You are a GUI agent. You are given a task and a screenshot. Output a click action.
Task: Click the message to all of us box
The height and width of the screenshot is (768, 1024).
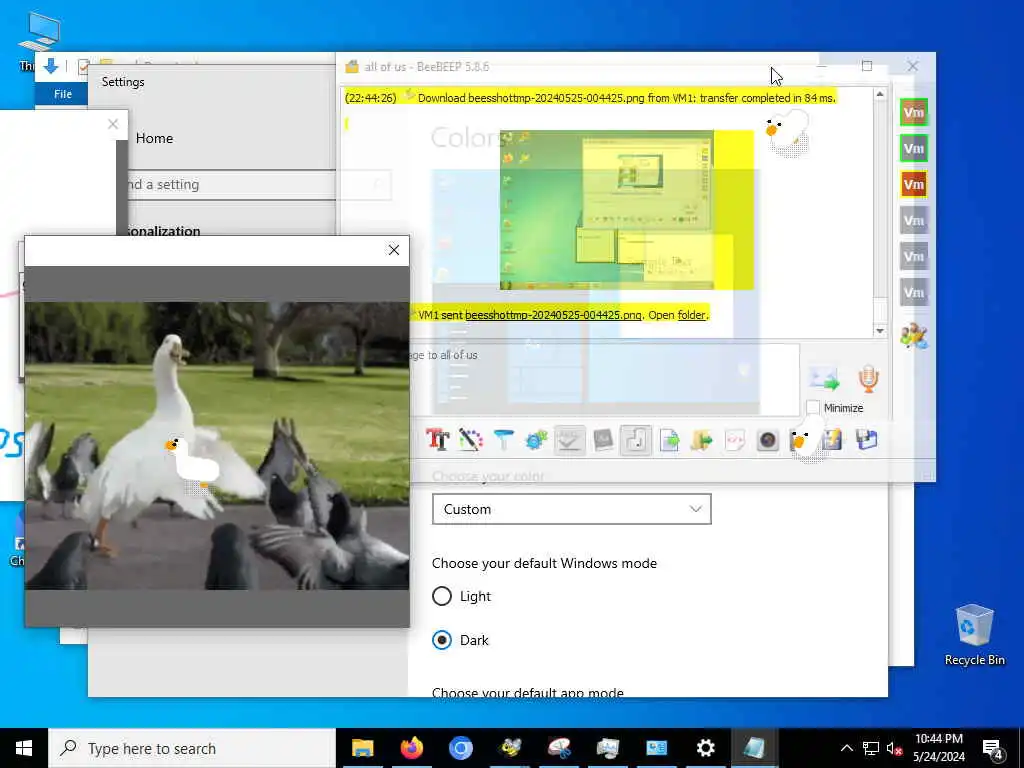coord(604,379)
